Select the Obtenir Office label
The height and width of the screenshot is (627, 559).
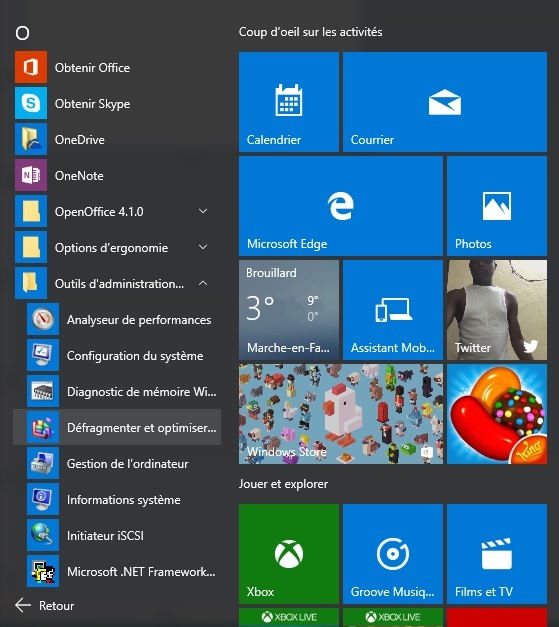coord(92,68)
